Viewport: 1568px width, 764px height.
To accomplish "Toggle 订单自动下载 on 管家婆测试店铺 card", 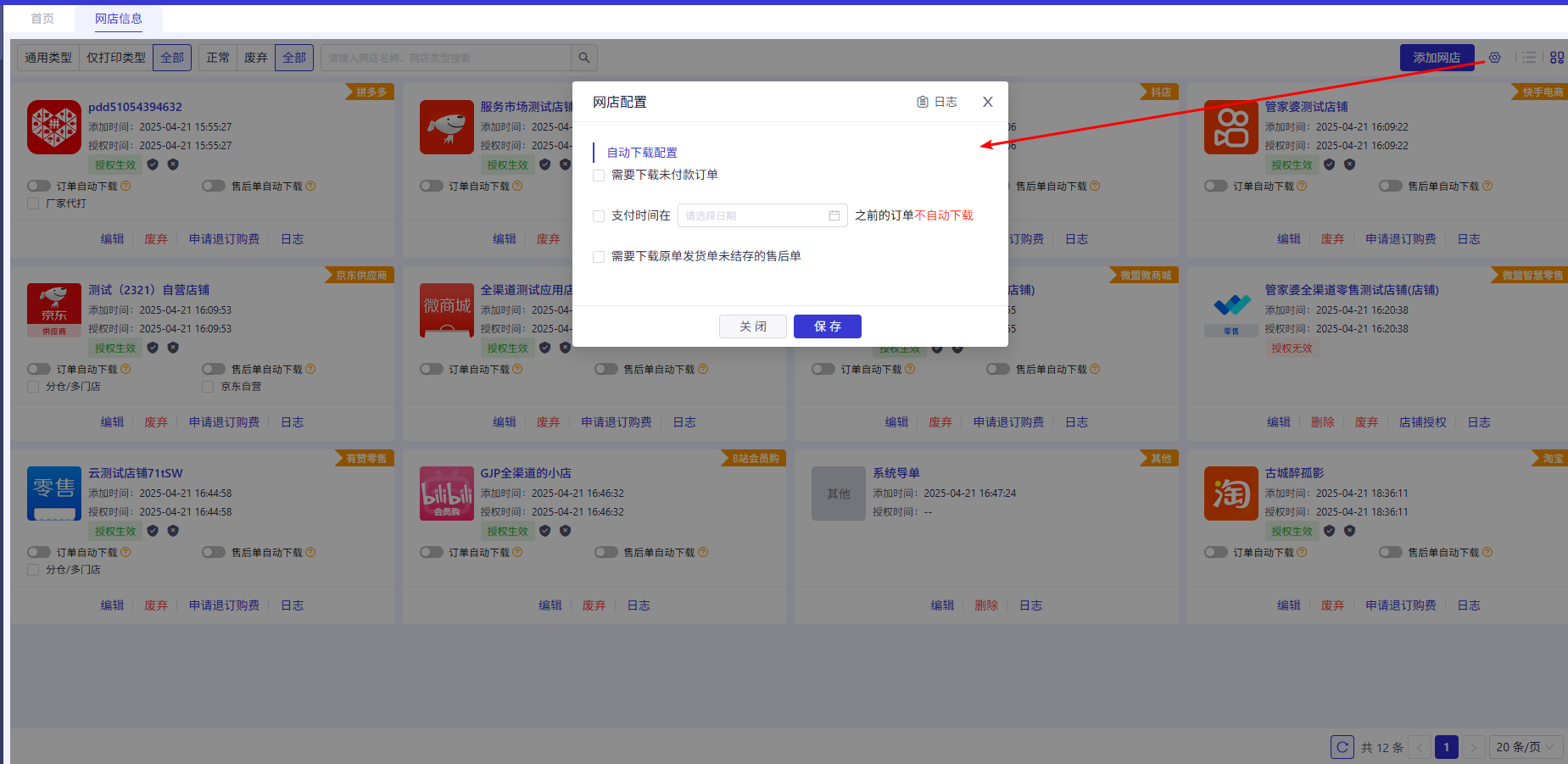I will pyautogui.click(x=1216, y=186).
